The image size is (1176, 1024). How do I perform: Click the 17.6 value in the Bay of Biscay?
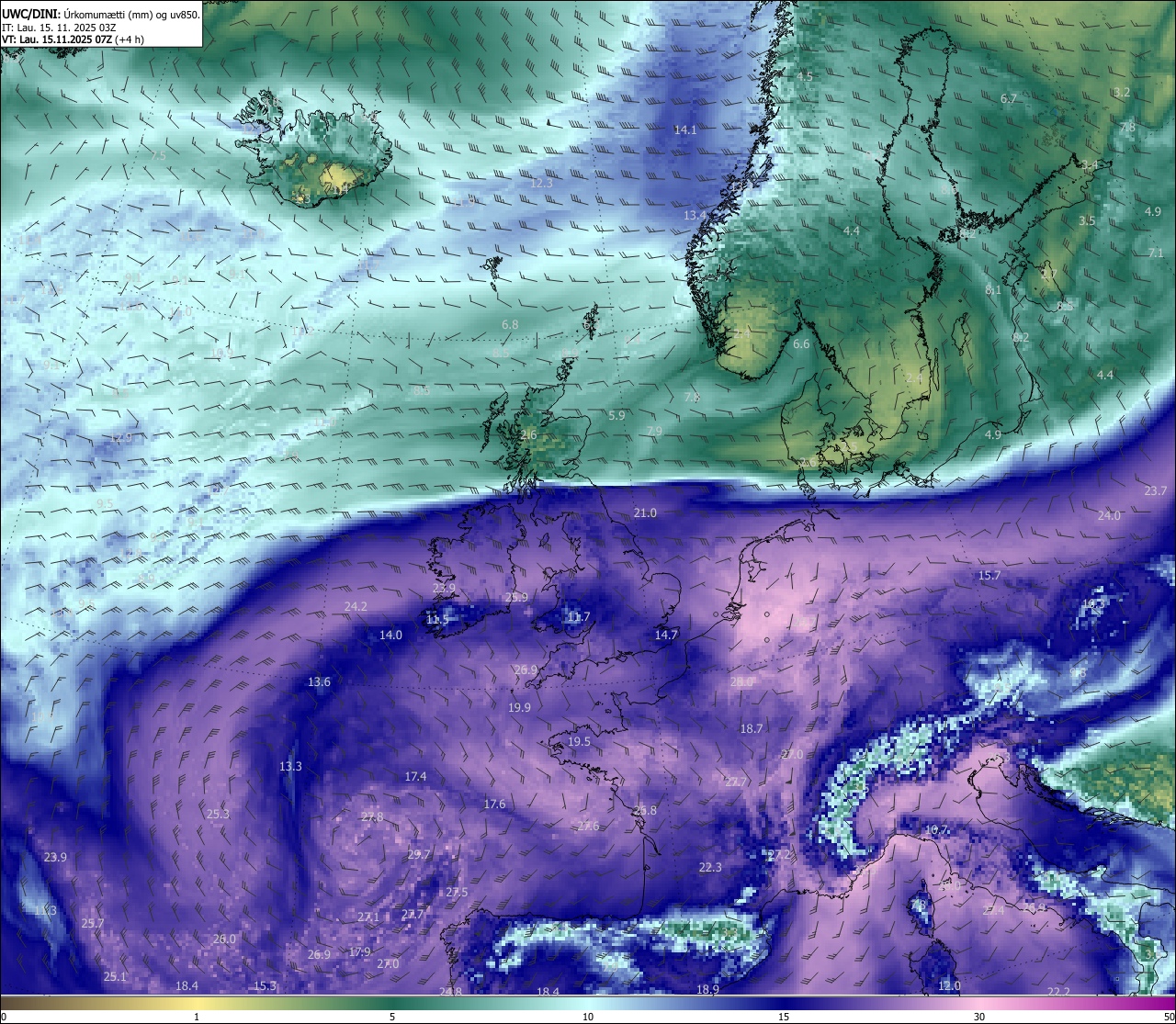point(494,805)
